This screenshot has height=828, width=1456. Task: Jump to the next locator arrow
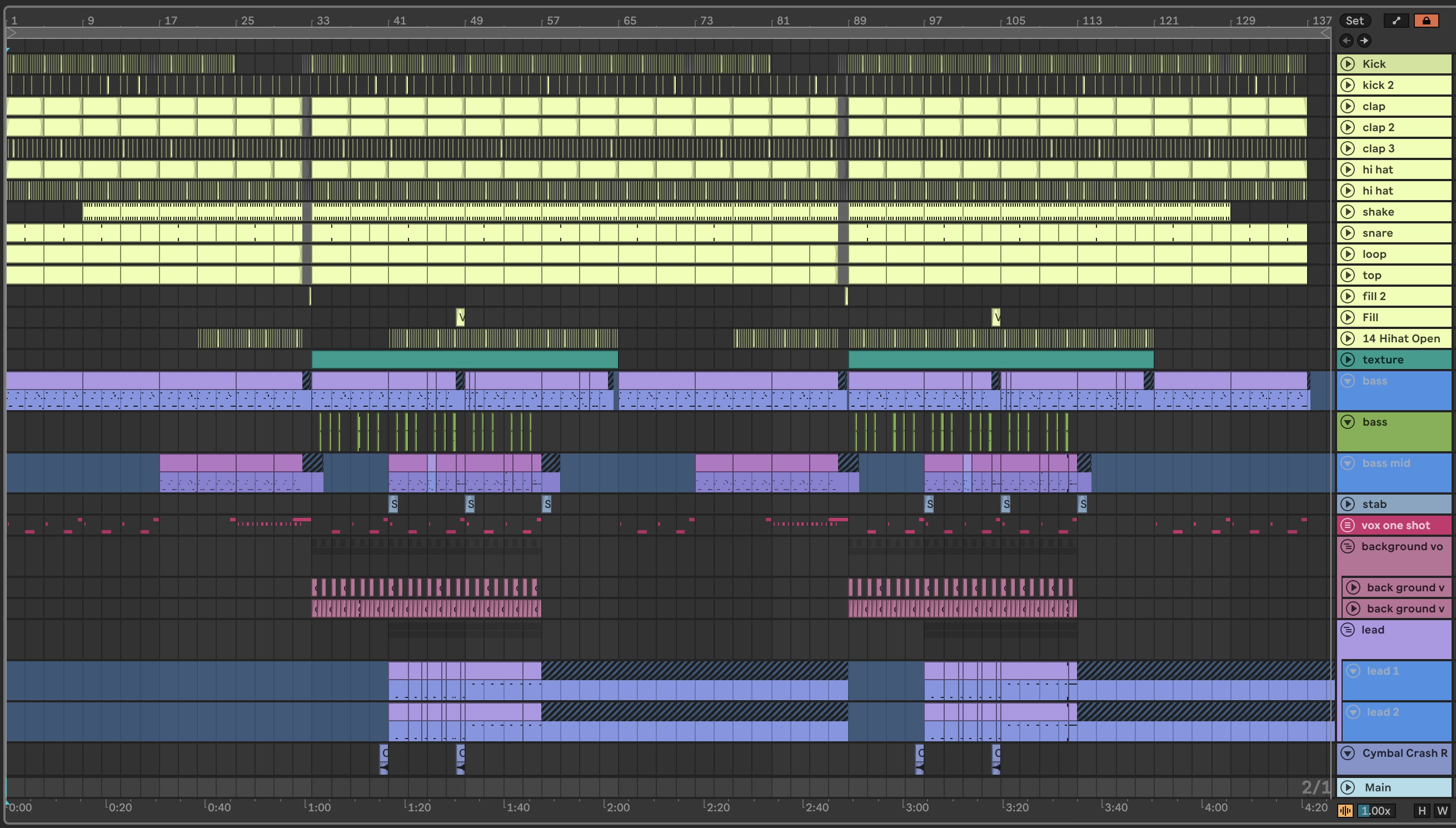pos(1364,41)
